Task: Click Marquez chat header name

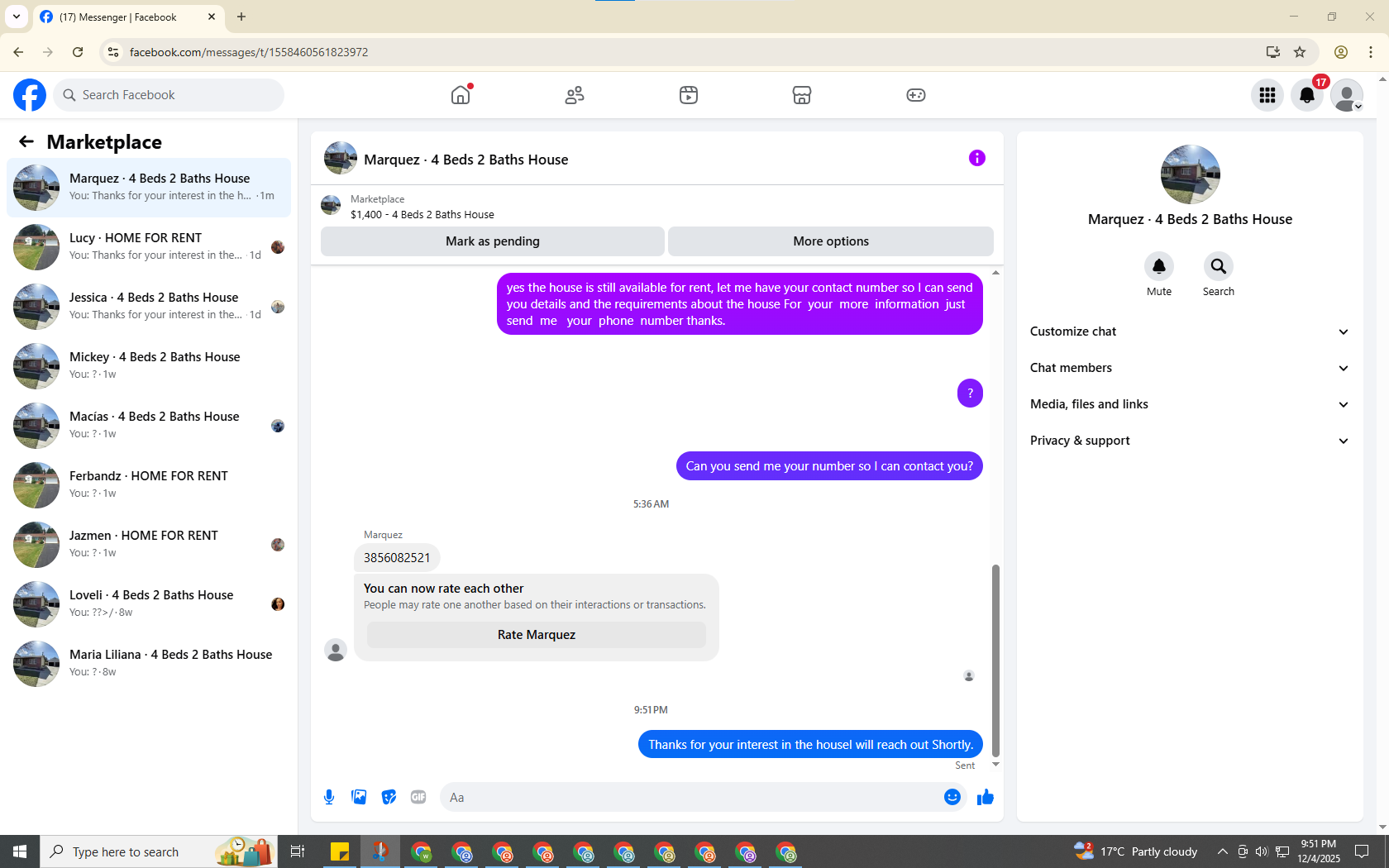Action: 466,160
